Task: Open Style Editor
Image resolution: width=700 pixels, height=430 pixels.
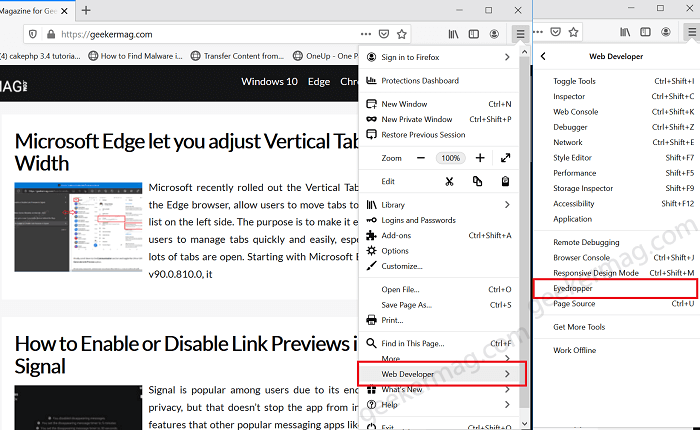Action: pos(617,158)
